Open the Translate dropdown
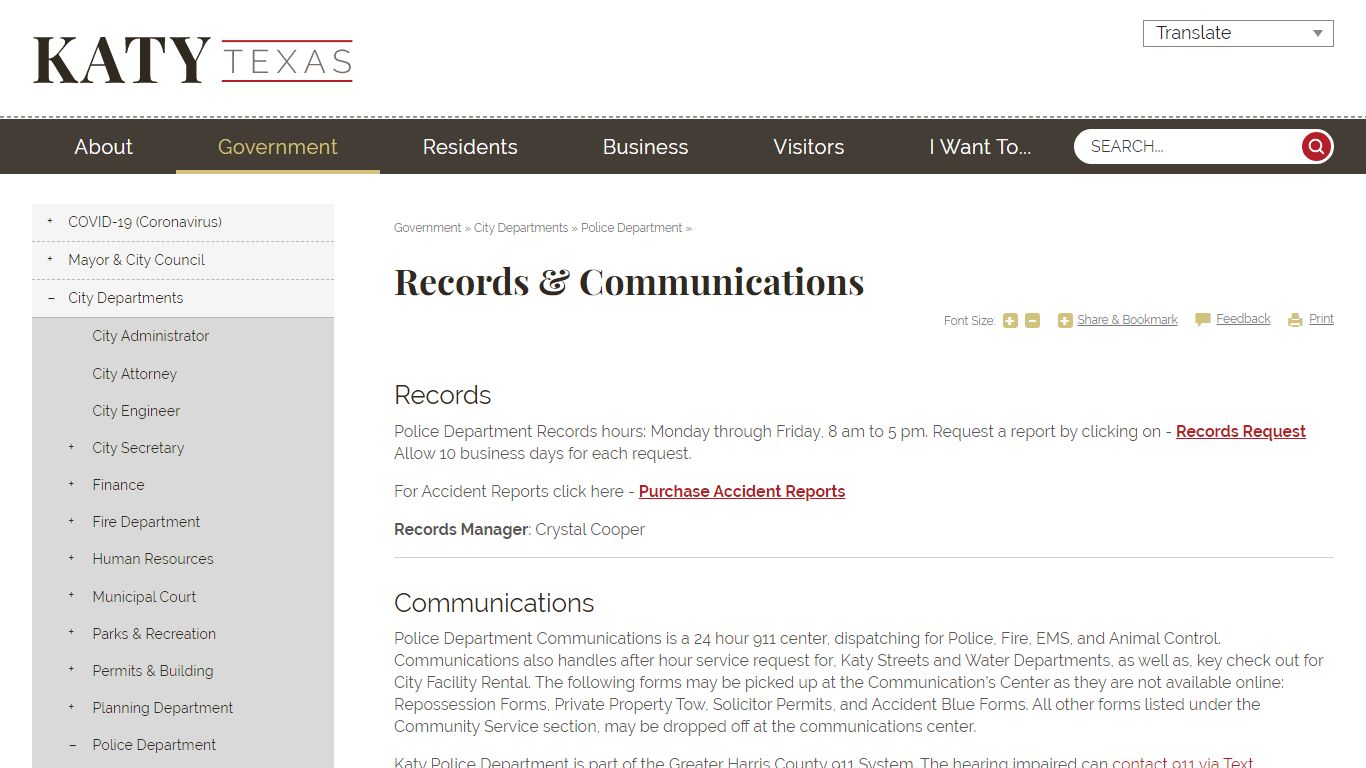This screenshot has width=1366, height=768. coord(1238,33)
